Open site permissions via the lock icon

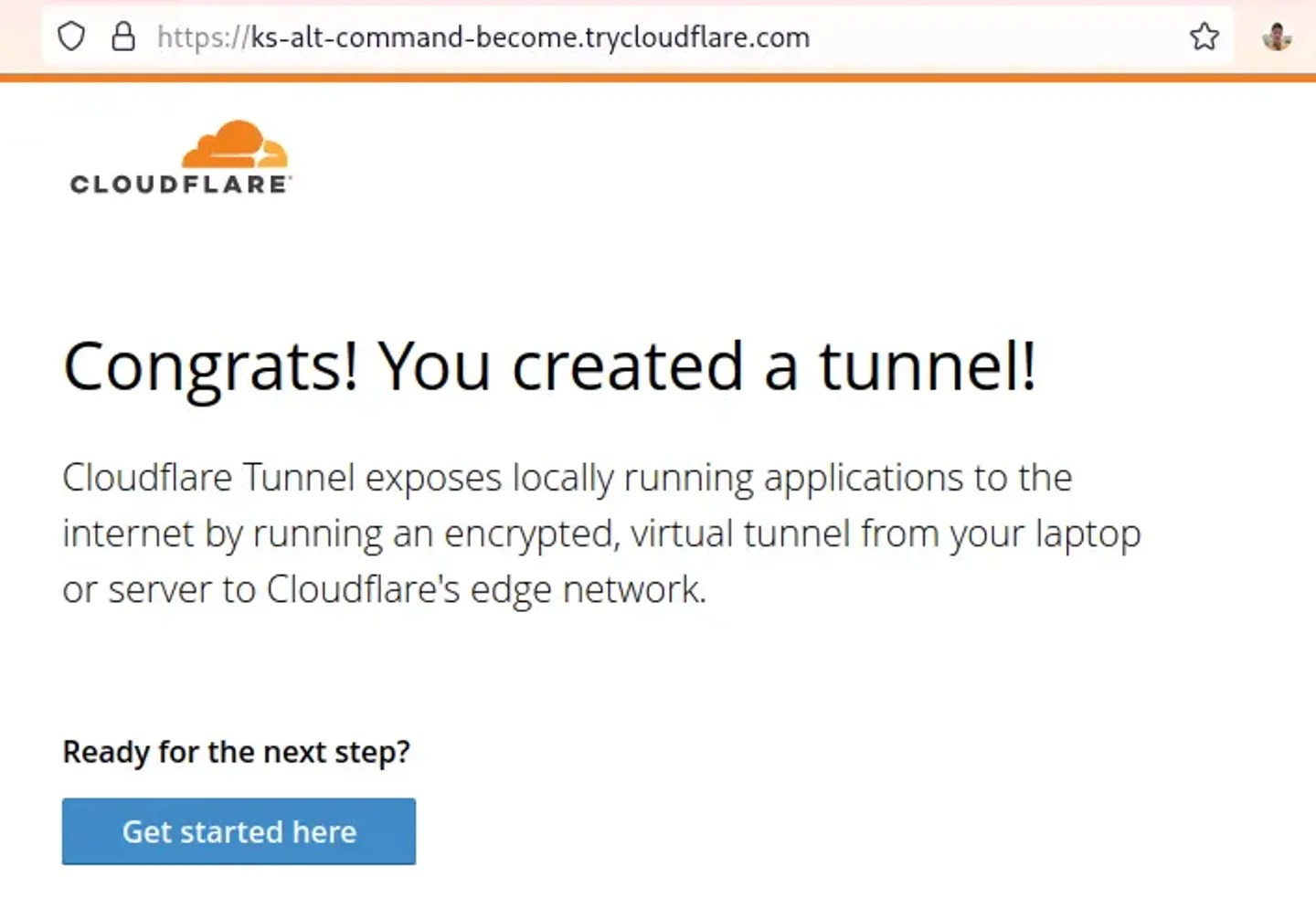point(123,37)
